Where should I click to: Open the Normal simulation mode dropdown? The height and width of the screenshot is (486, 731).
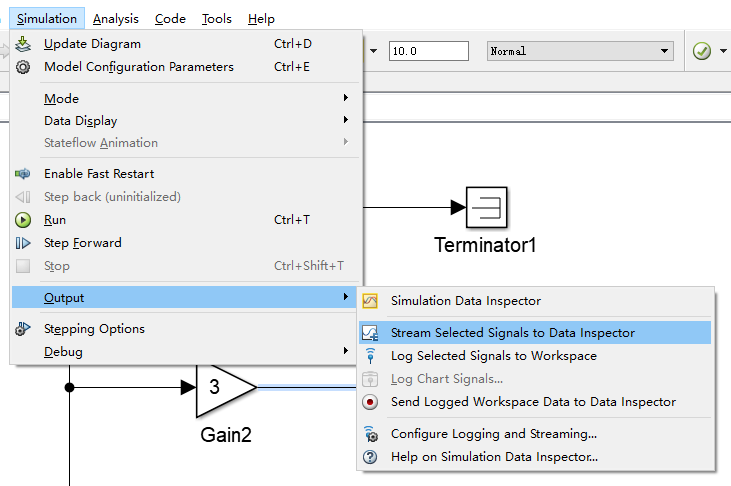(x=579, y=51)
